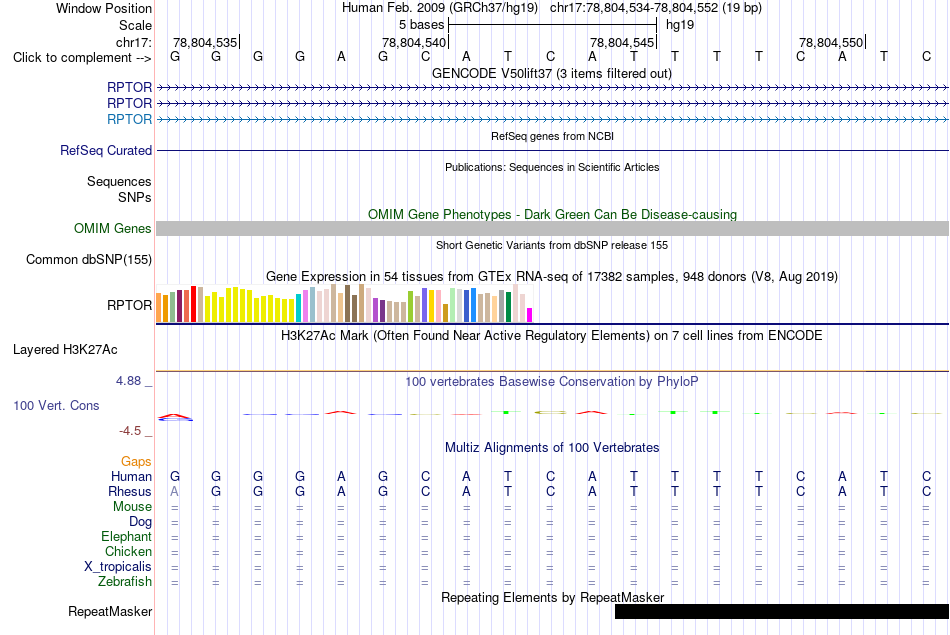950x635 pixels.
Task: Click the RepeatMasker track label
Action: [110, 611]
